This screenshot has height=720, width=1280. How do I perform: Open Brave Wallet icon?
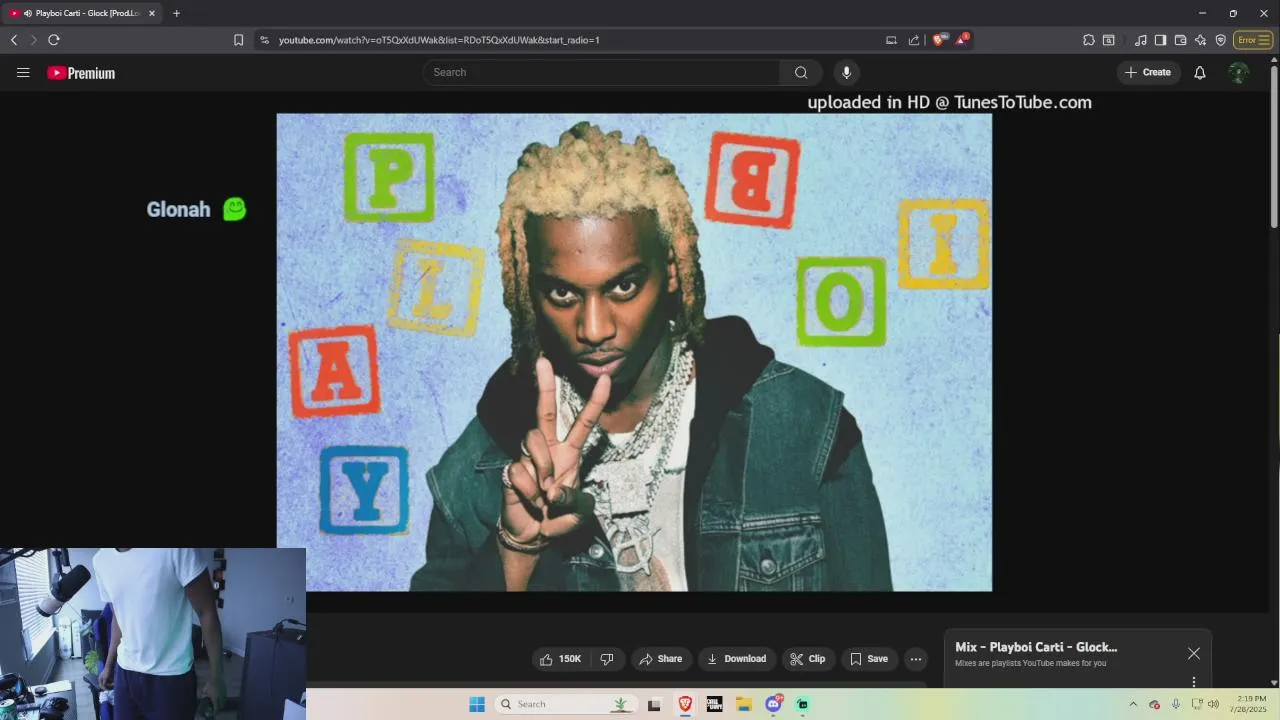pos(1181,40)
